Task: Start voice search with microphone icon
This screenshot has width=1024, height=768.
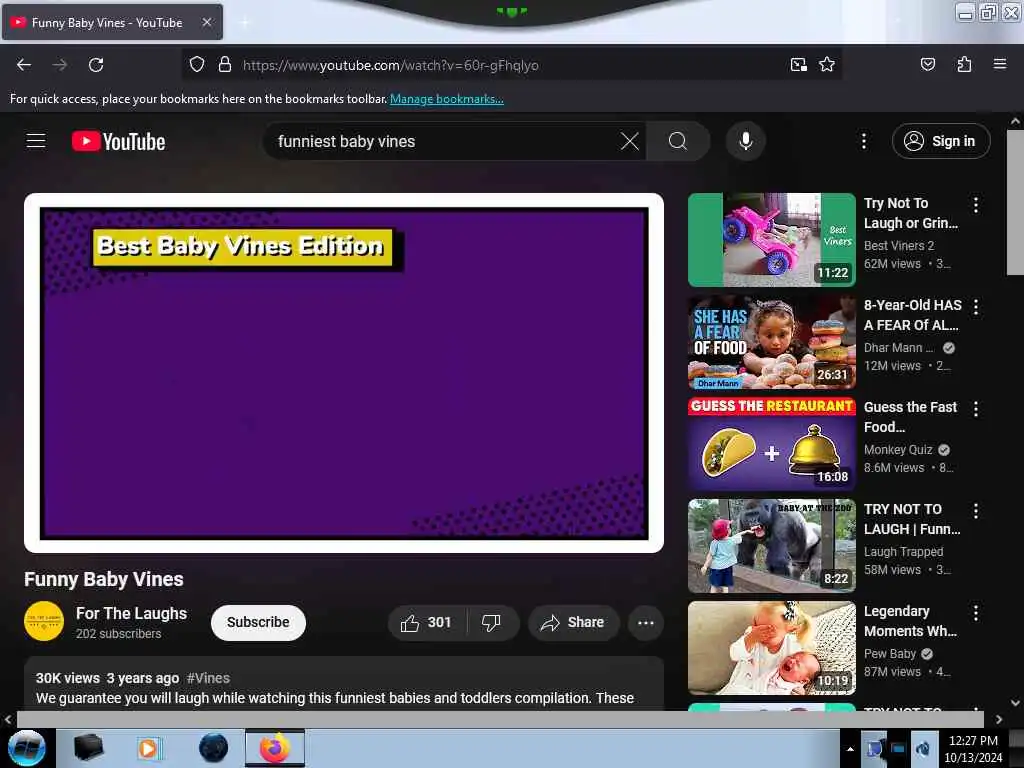Action: 745,141
